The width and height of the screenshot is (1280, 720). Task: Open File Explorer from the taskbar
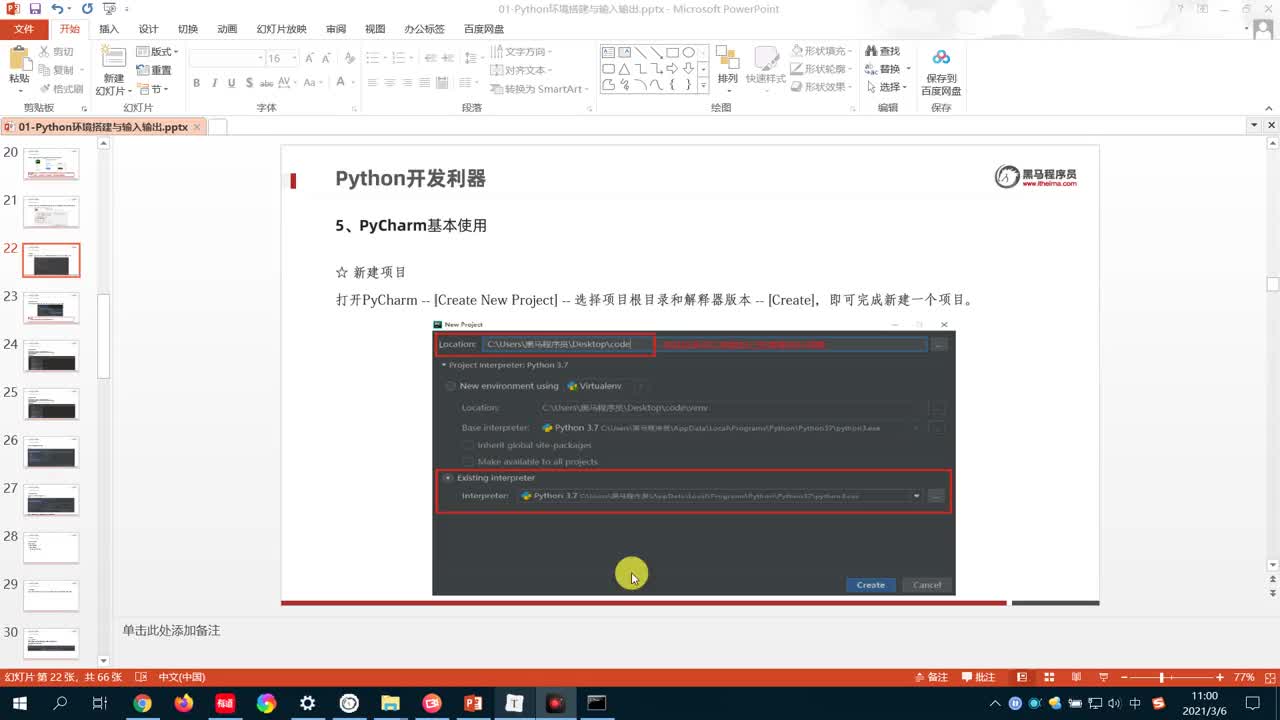pos(390,703)
